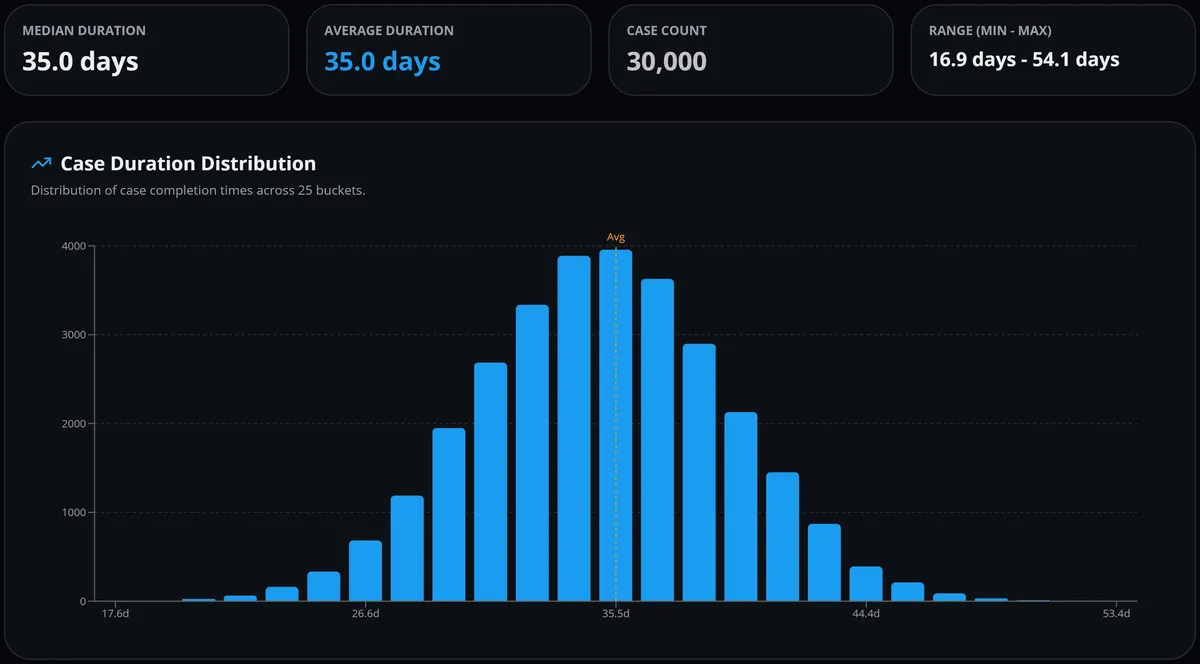1200x664 pixels.
Task: Select the blue Average Duration value 35.0 days
Action: pos(383,61)
